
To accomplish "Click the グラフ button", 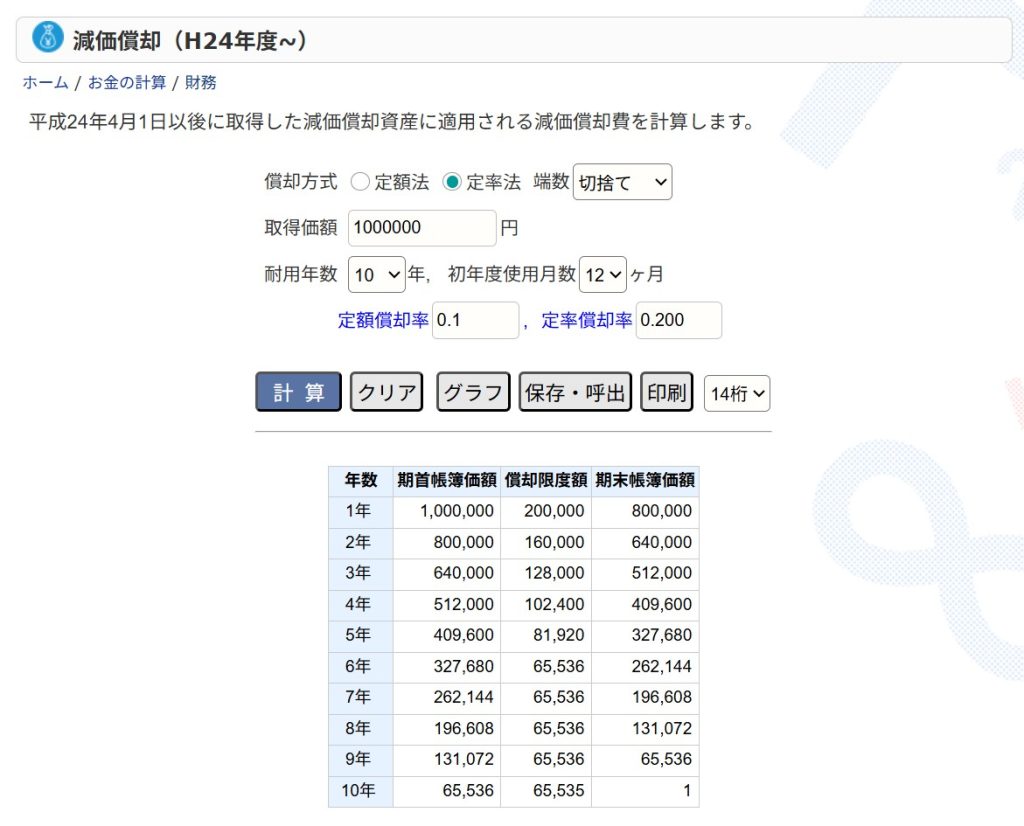I will (x=473, y=393).
